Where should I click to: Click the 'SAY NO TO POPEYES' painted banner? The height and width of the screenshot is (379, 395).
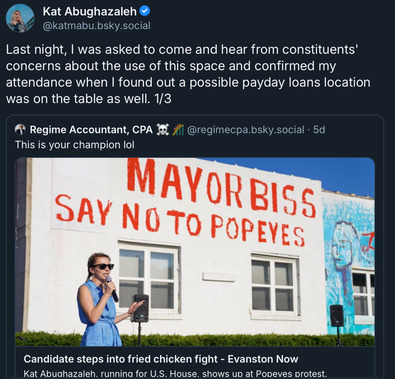pyautogui.click(x=180, y=220)
